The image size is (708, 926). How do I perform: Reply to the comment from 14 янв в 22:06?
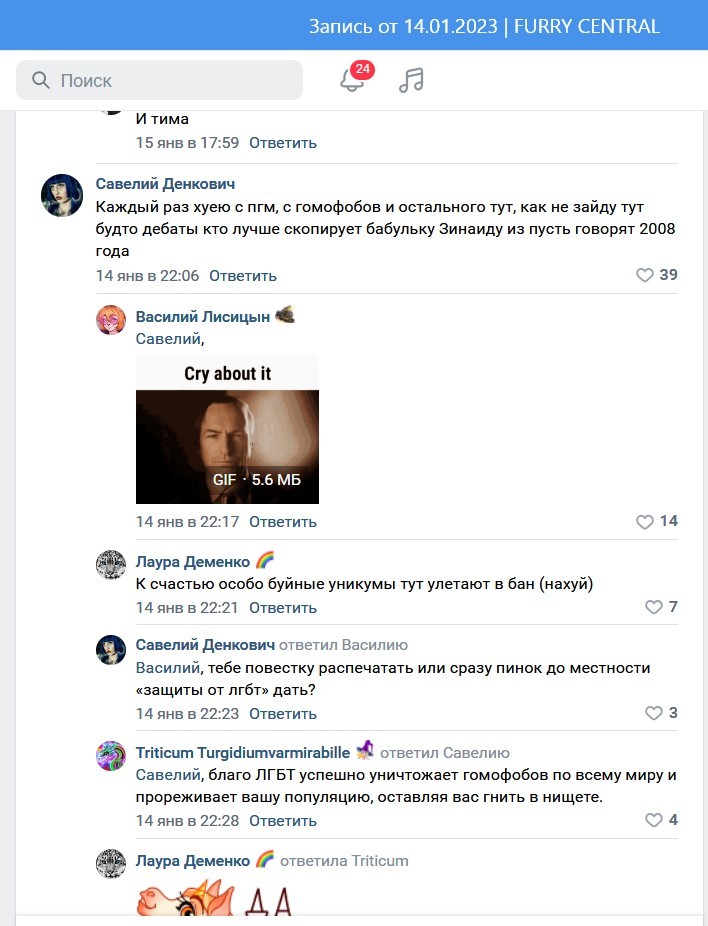coord(243,276)
